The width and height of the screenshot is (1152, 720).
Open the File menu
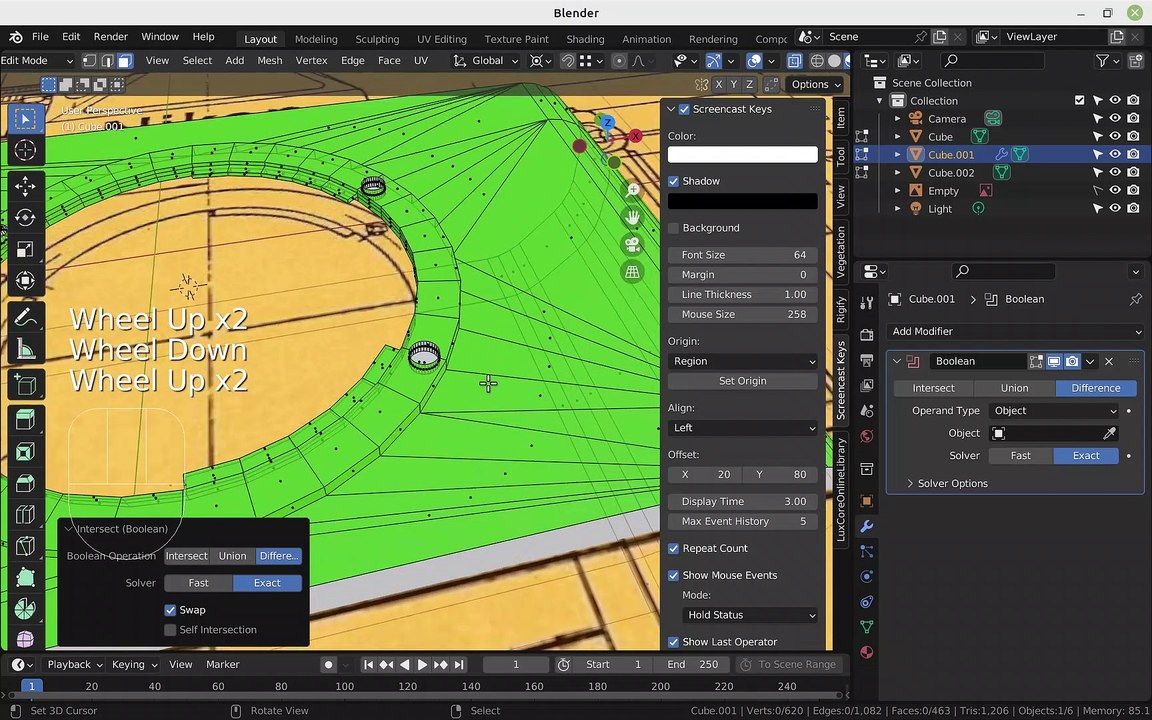point(40,37)
